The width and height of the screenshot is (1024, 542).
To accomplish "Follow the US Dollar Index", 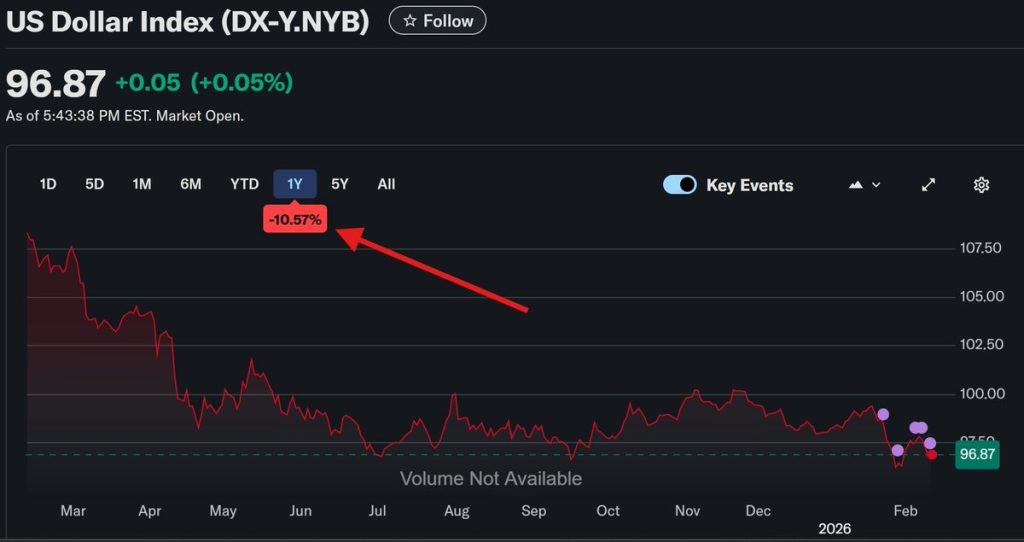I will [x=437, y=20].
